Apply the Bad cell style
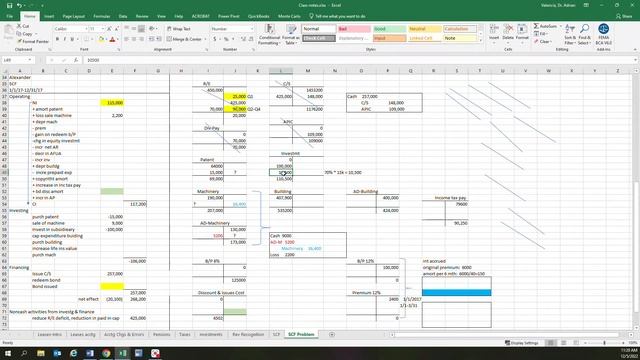Viewport: 640px width, 360px height. tap(354, 29)
